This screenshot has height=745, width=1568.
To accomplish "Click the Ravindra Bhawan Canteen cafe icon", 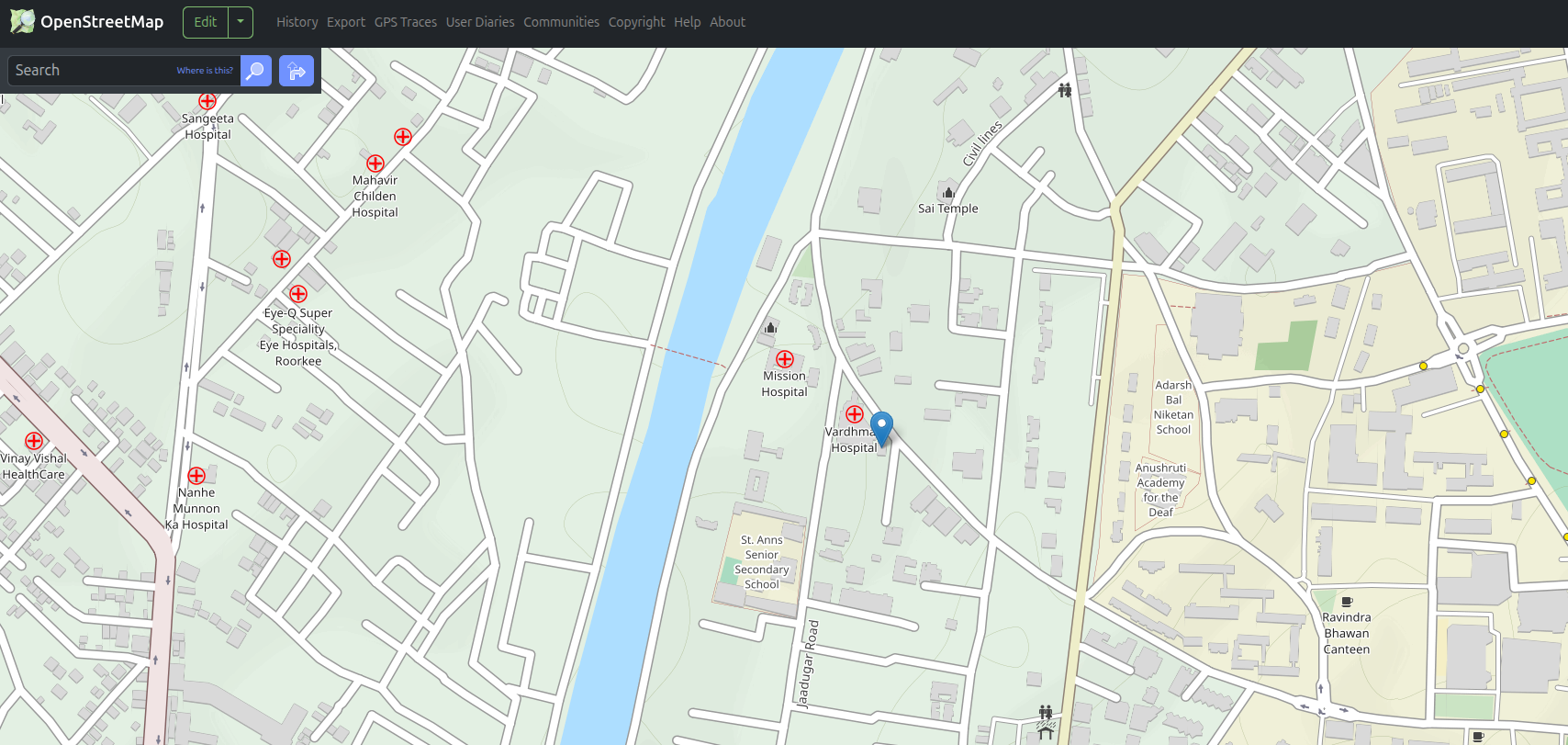I will point(1347,602).
